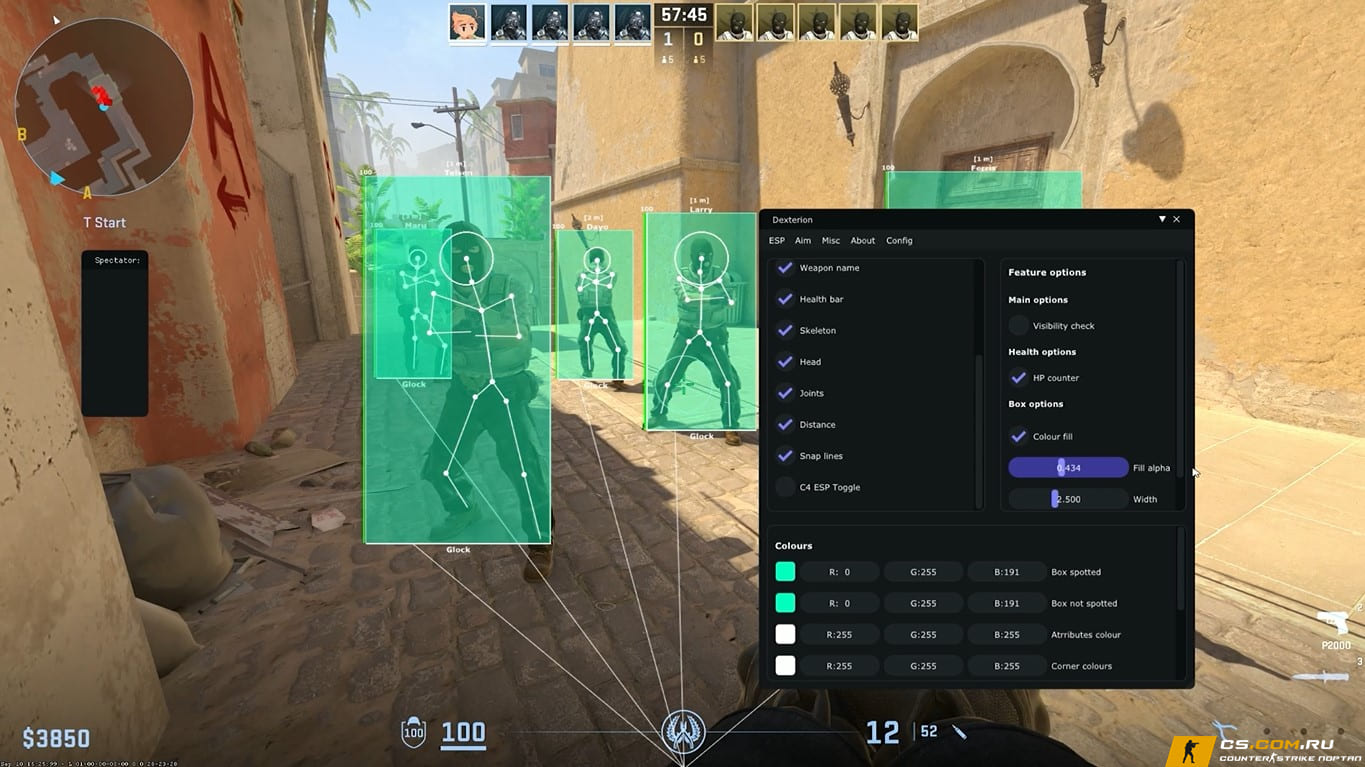Toggle the Head checkbox

(x=786, y=362)
